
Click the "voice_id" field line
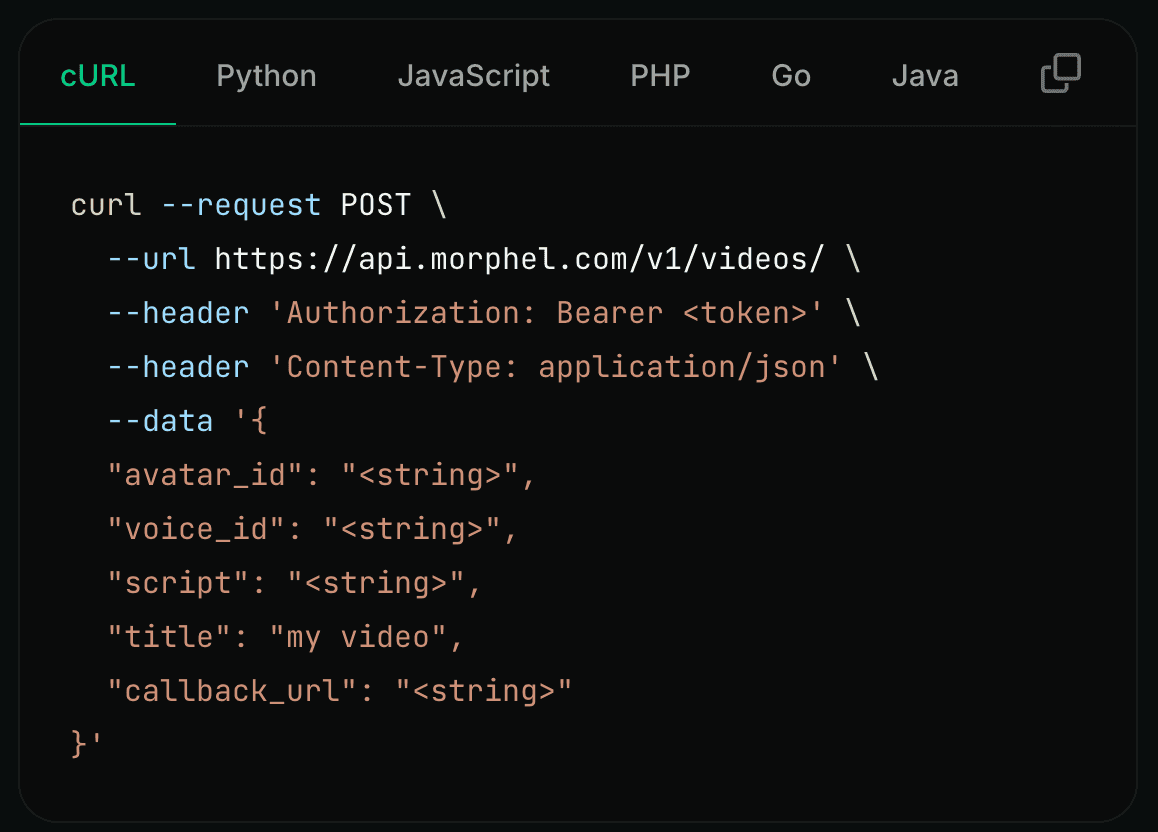pyautogui.click(x=312, y=529)
